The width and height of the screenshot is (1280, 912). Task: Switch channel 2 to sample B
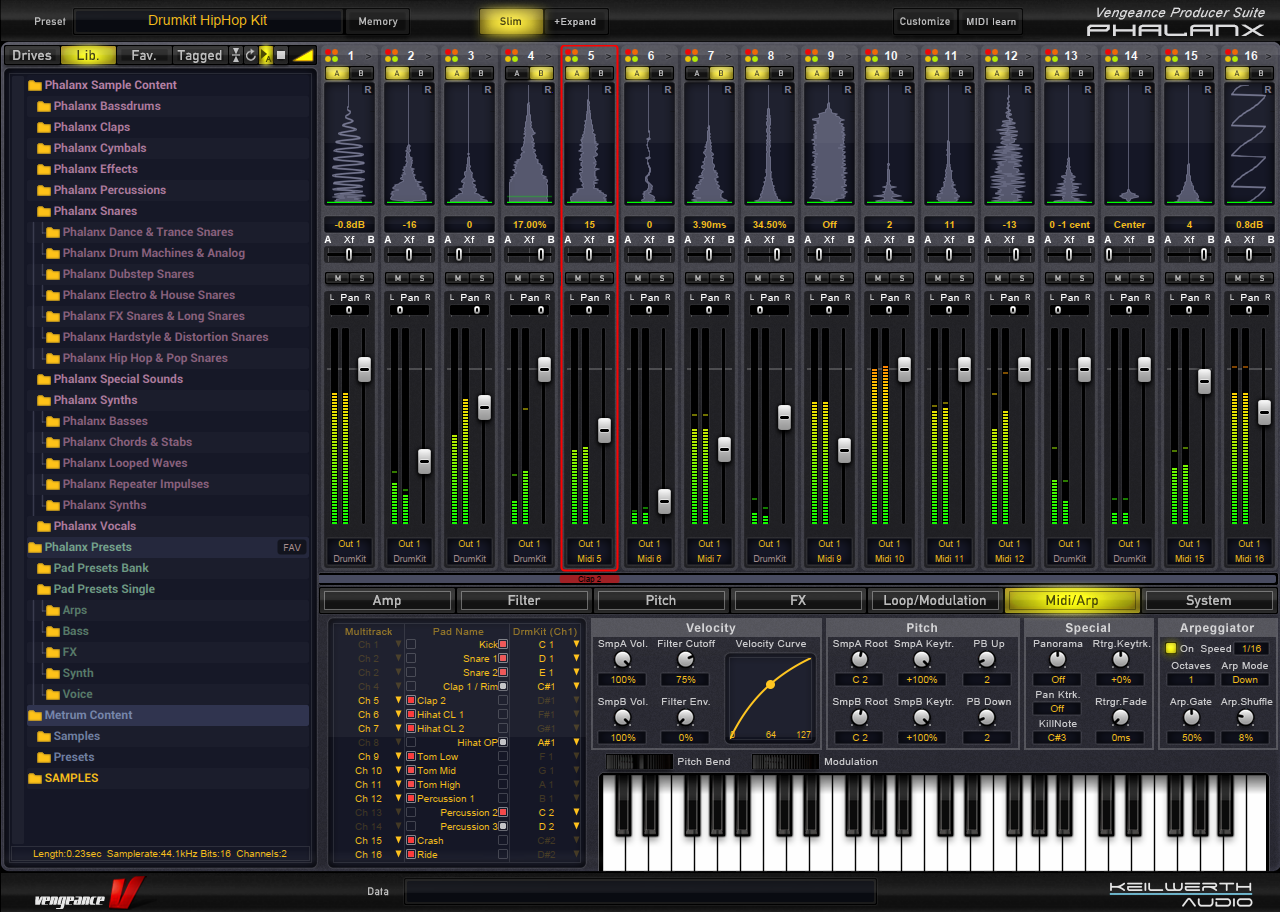click(419, 73)
